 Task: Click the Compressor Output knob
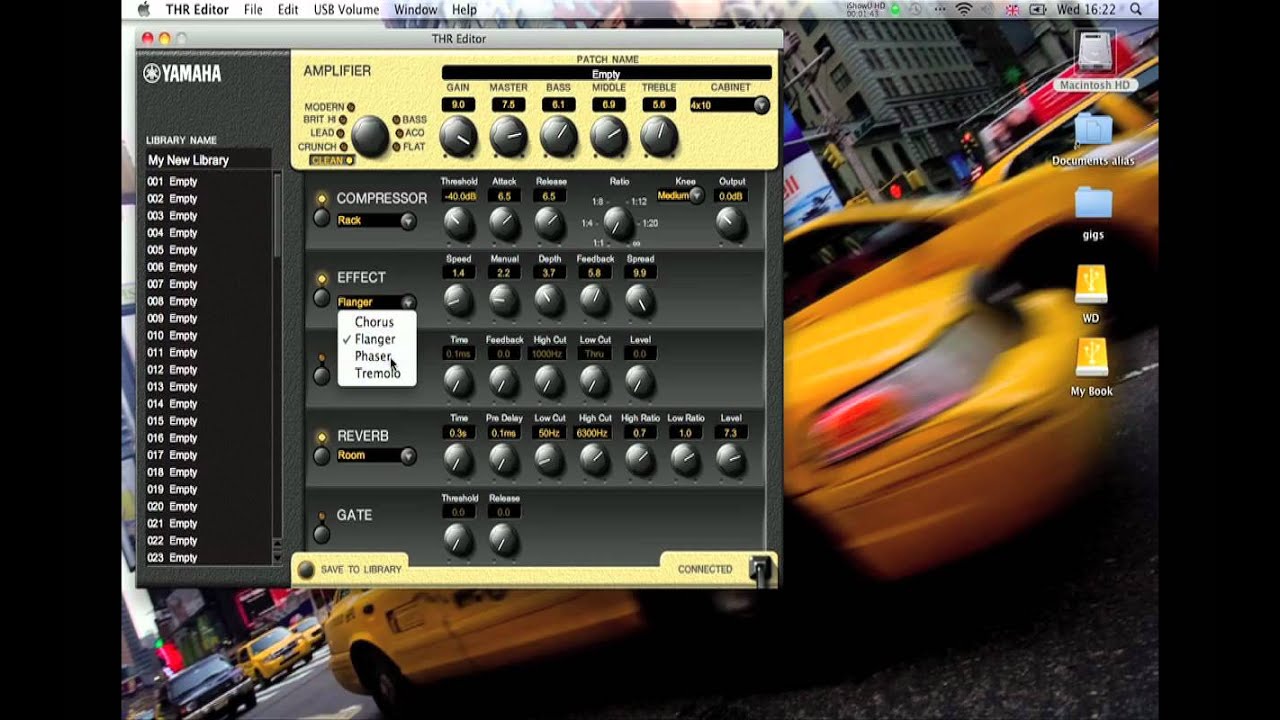pyautogui.click(x=731, y=223)
